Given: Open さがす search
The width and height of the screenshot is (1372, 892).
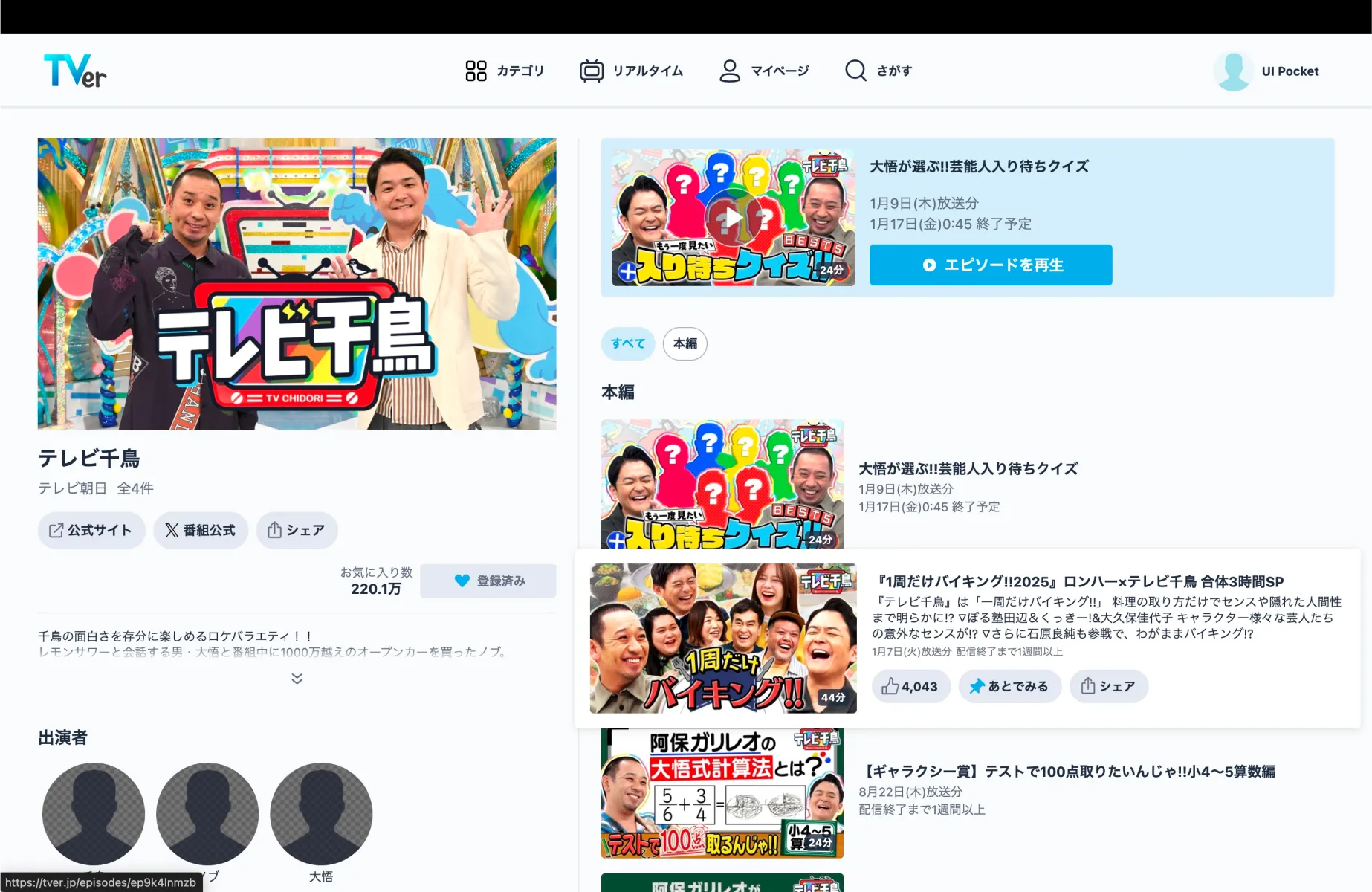Looking at the screenshot, I should click(x=878, y=71).
